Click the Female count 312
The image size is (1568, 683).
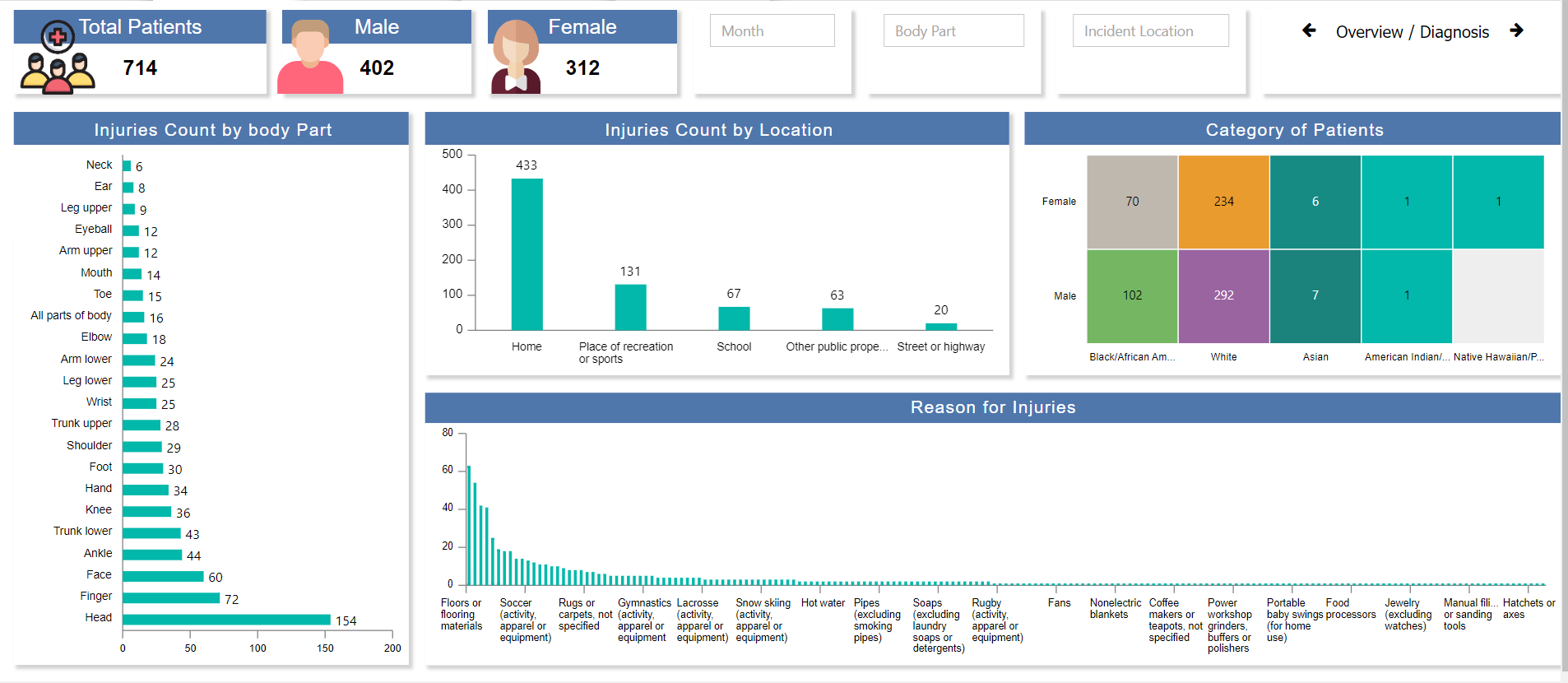[582, 68]
